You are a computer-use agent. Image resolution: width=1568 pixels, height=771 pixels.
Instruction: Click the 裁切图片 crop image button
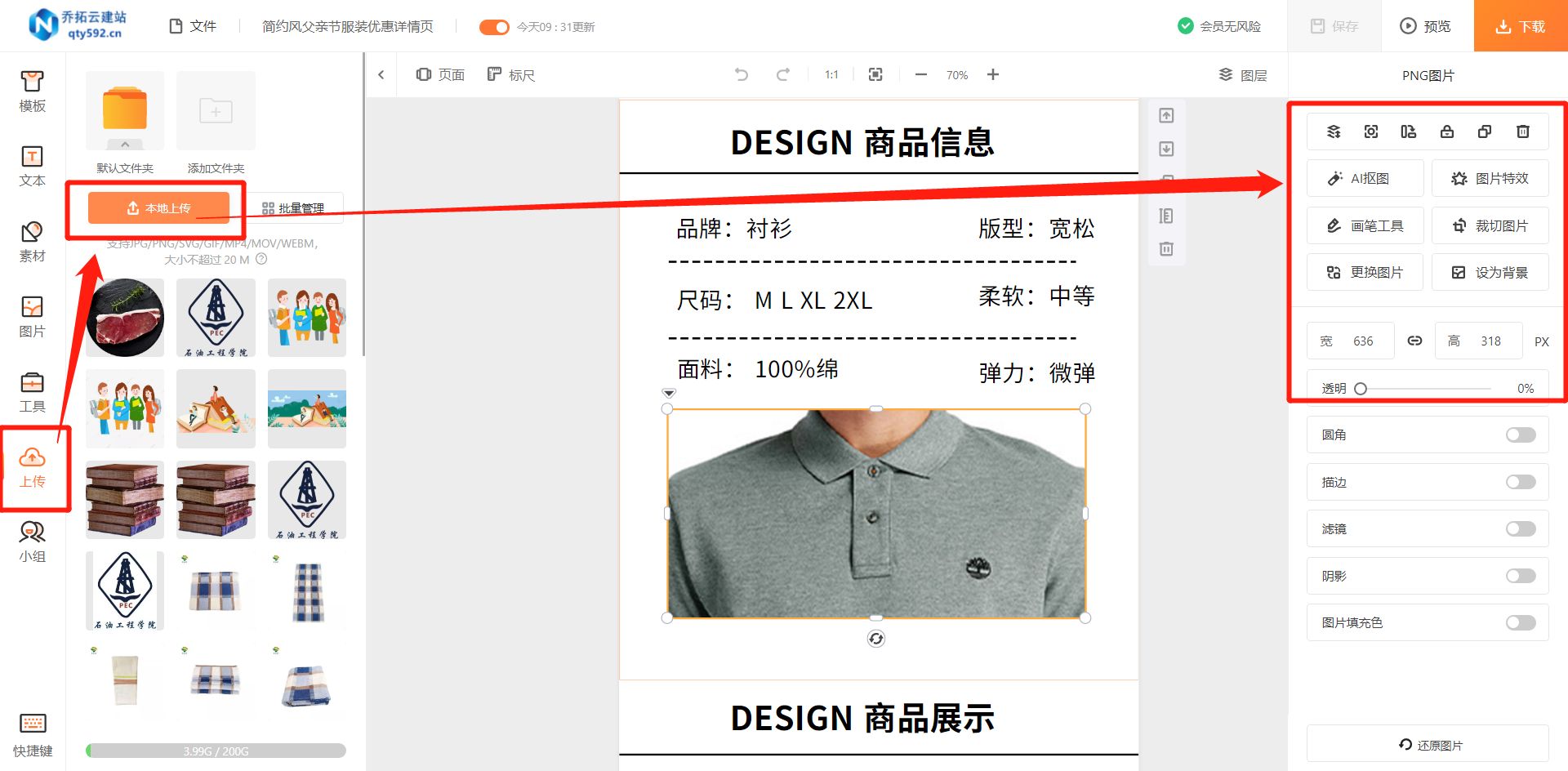pyautogui.click(x=1490, y=225)
